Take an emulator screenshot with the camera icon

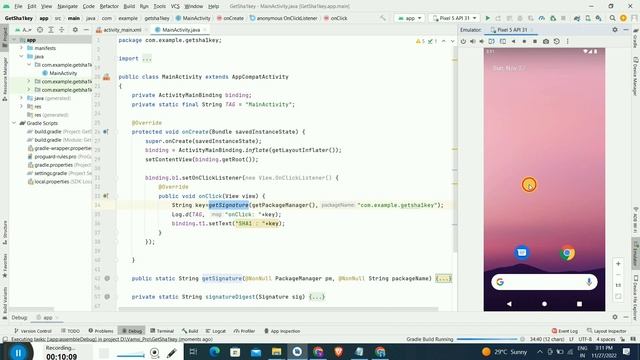(546, 41)
